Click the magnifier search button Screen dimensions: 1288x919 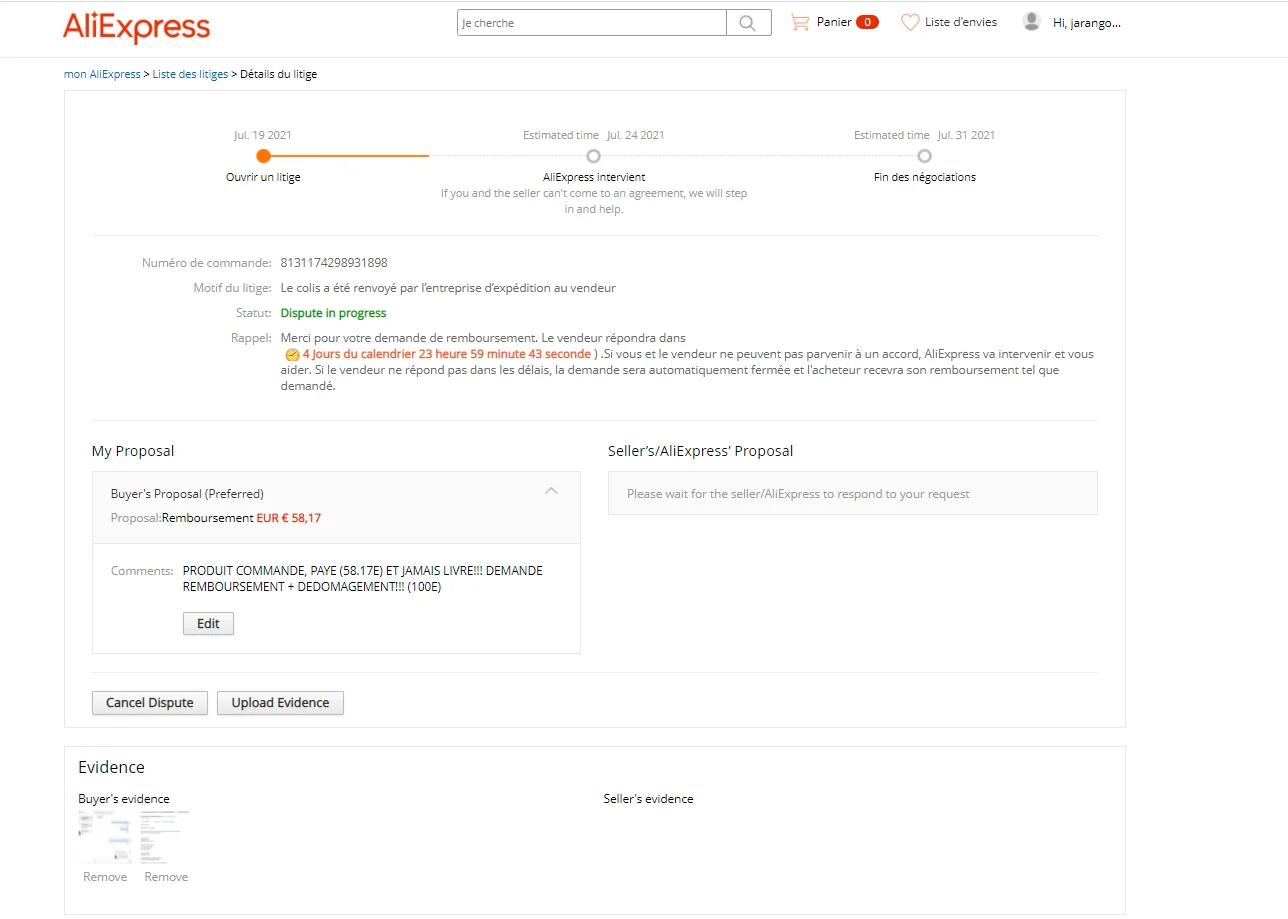coord(748,23)
